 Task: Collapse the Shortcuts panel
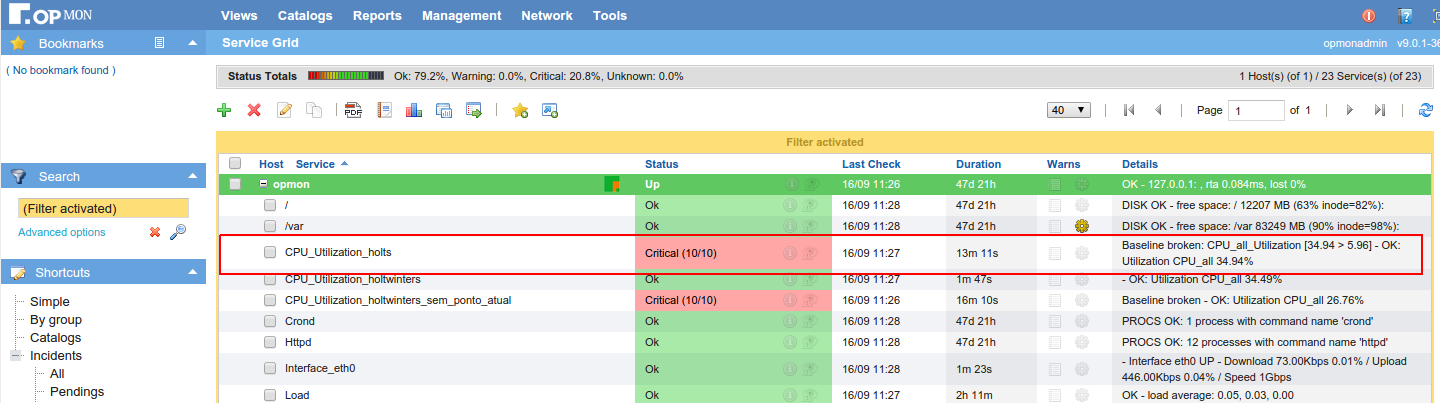(192, 272)
